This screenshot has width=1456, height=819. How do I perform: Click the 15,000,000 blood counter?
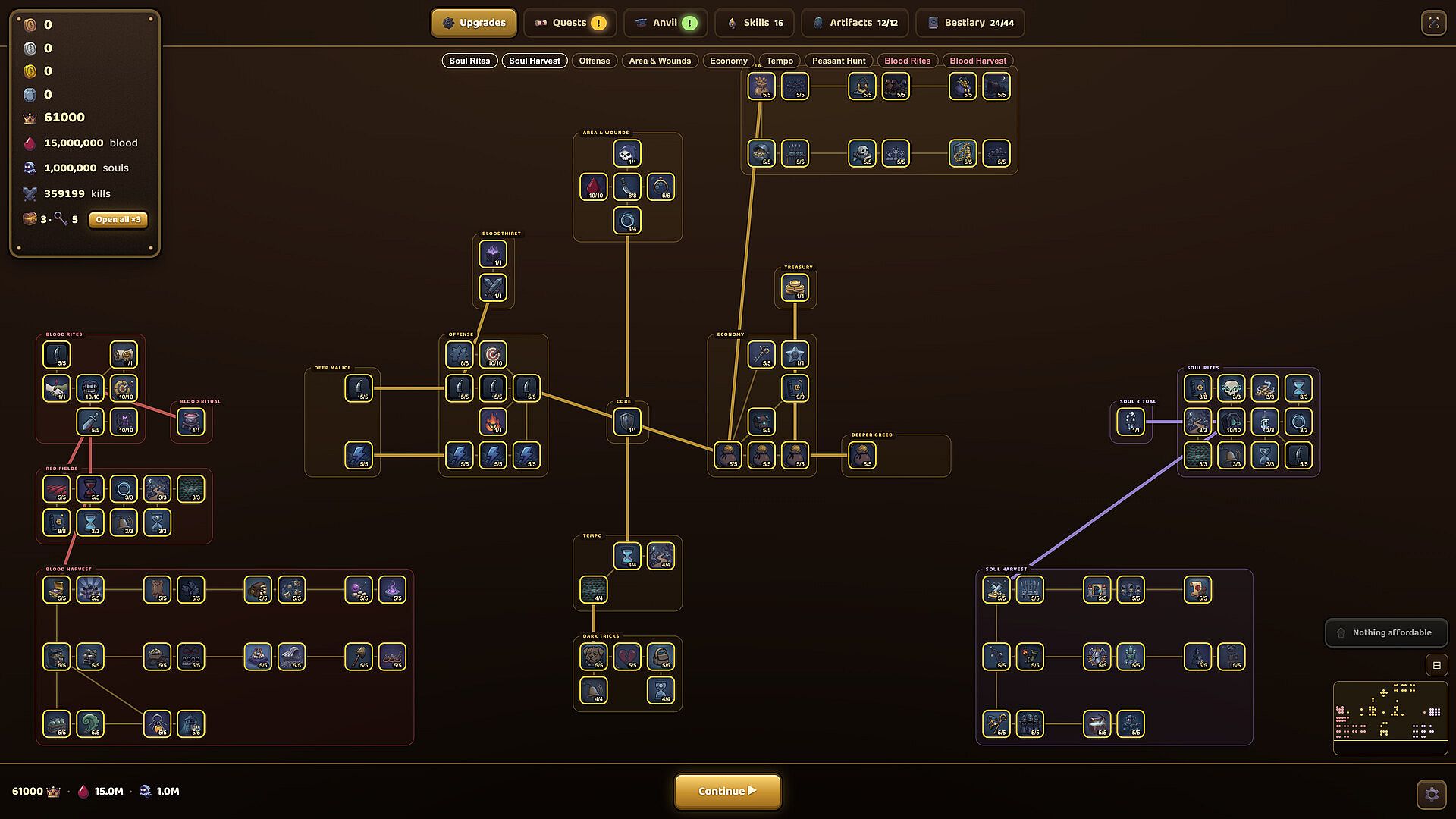point(80,143)
